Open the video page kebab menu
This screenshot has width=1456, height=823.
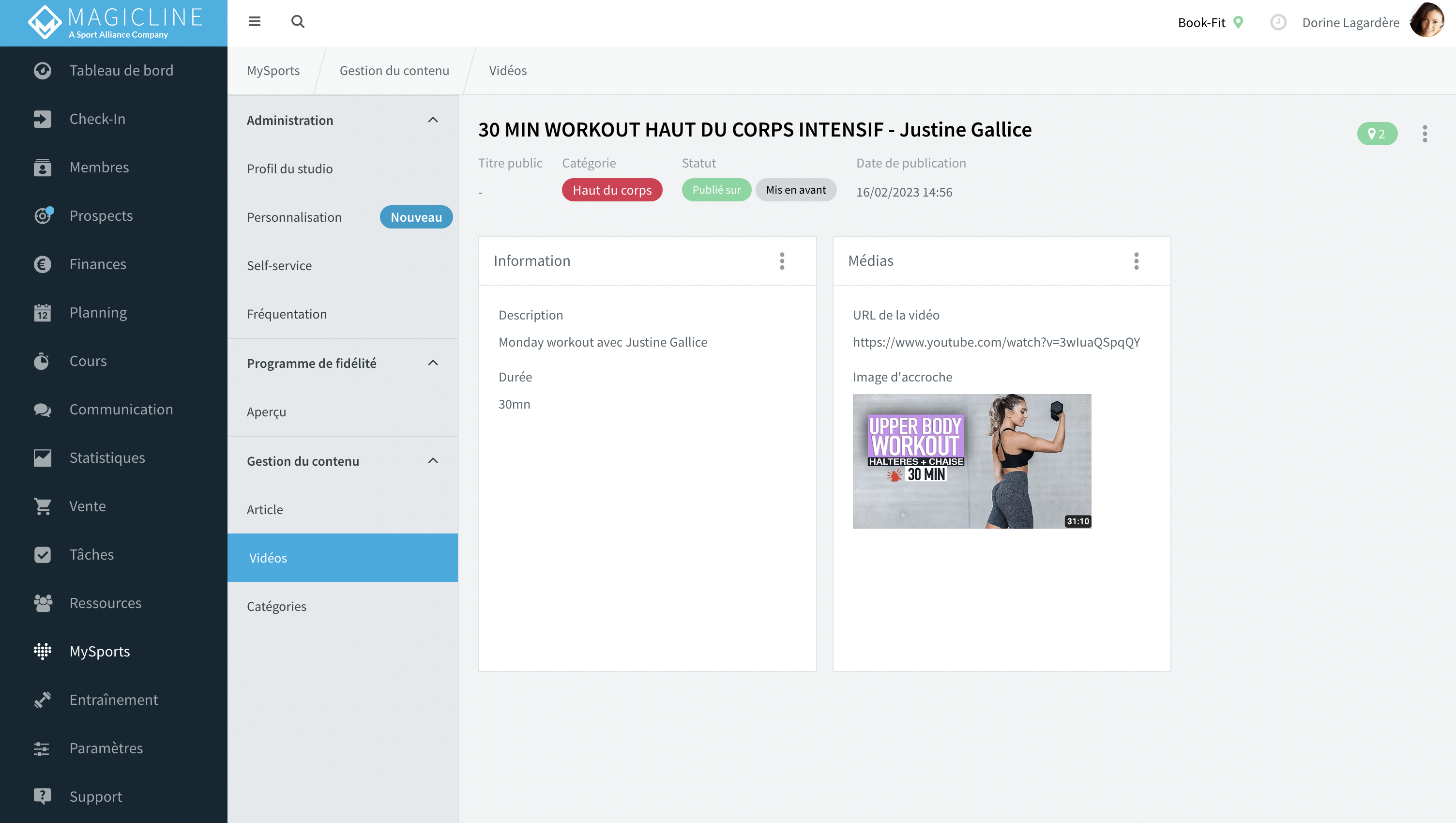point(1425,134)
